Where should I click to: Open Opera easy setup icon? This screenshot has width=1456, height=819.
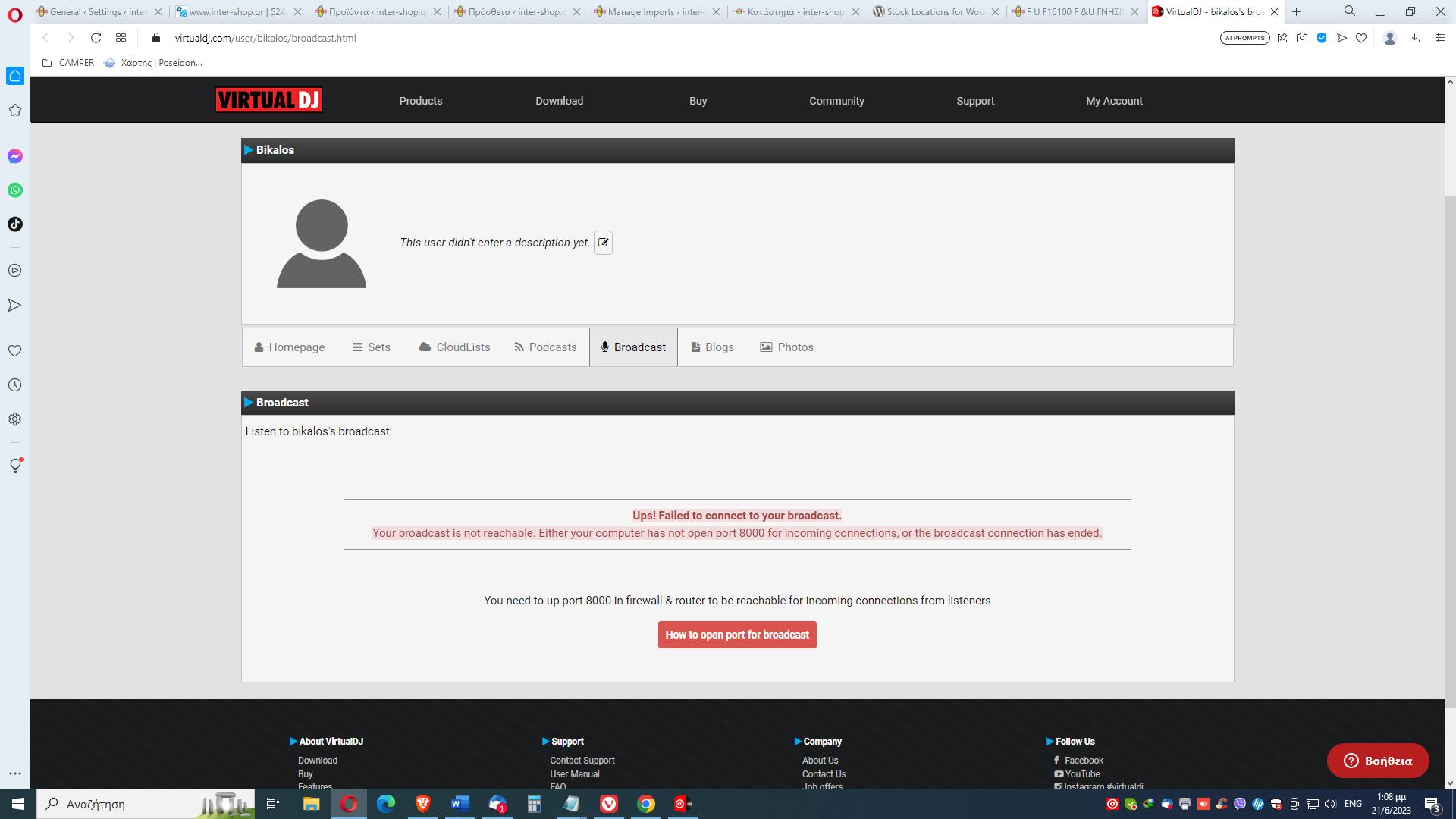pos(1440,38)
